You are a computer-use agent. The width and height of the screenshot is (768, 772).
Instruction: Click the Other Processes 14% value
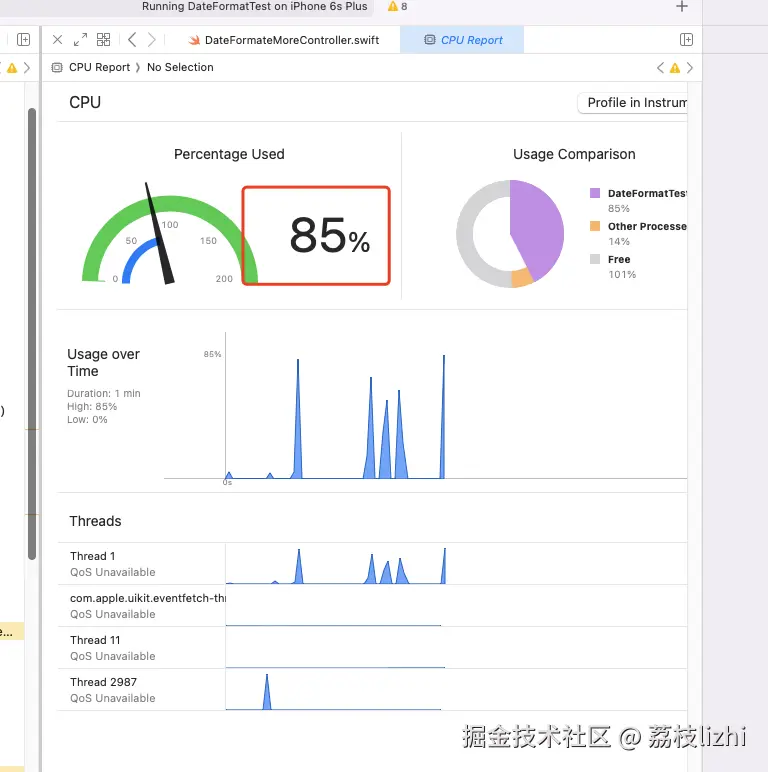619,242
